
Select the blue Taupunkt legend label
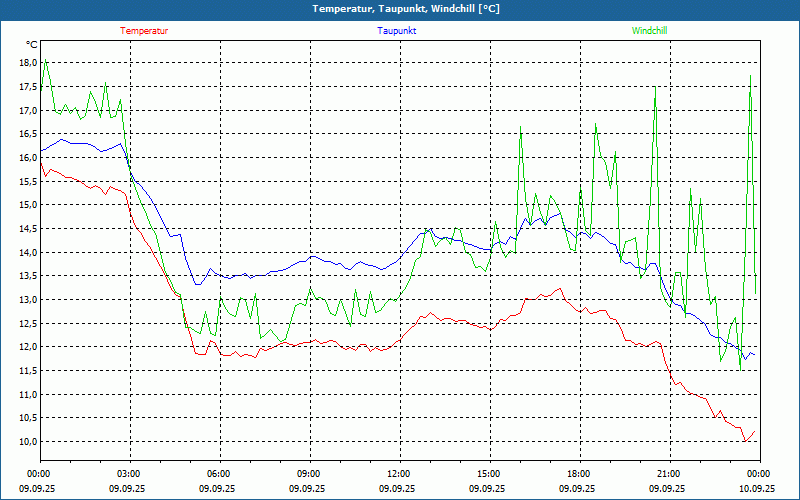(396, 31)
